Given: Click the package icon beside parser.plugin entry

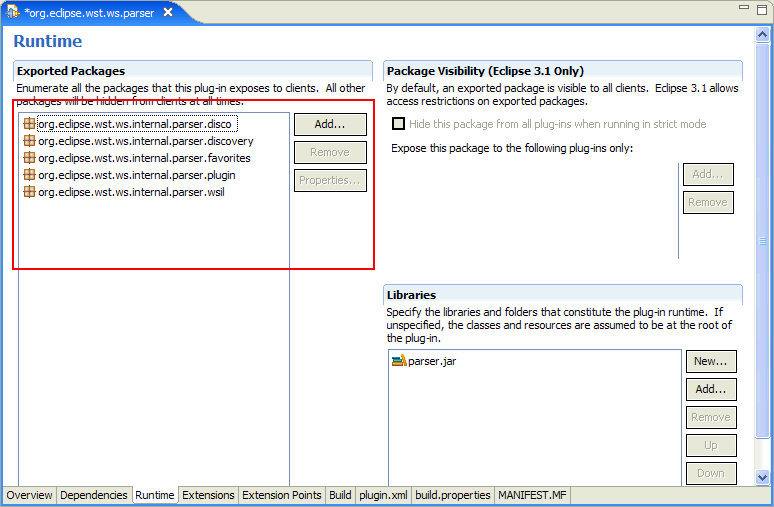Looking at the screenshot, I should 30,174.
